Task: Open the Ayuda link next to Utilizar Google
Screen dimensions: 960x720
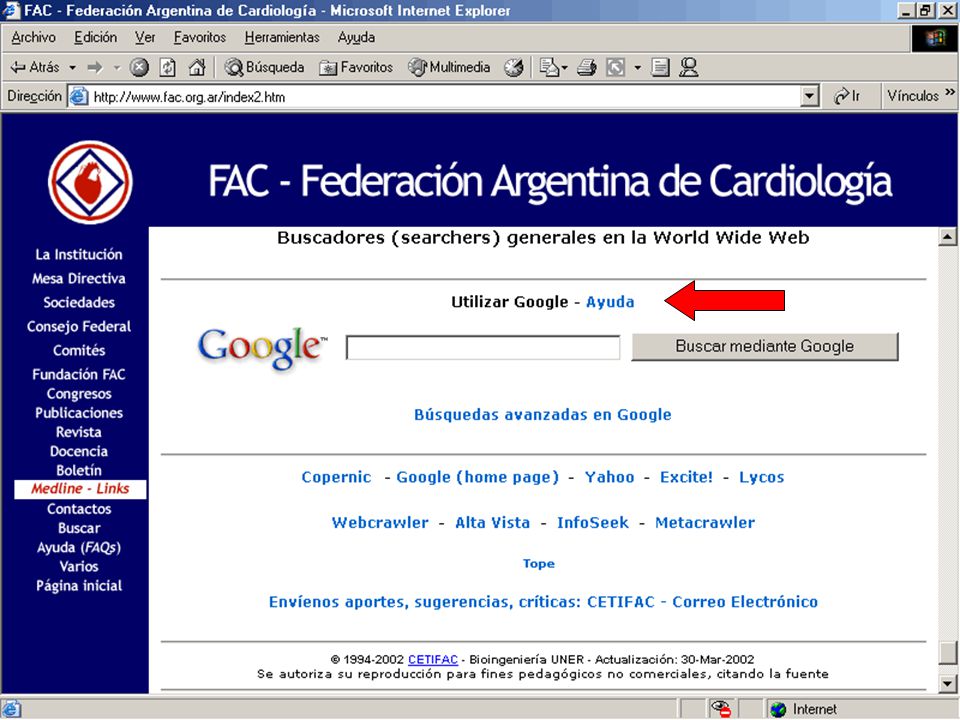Action: pyautogui.click(x=610, y=302)
